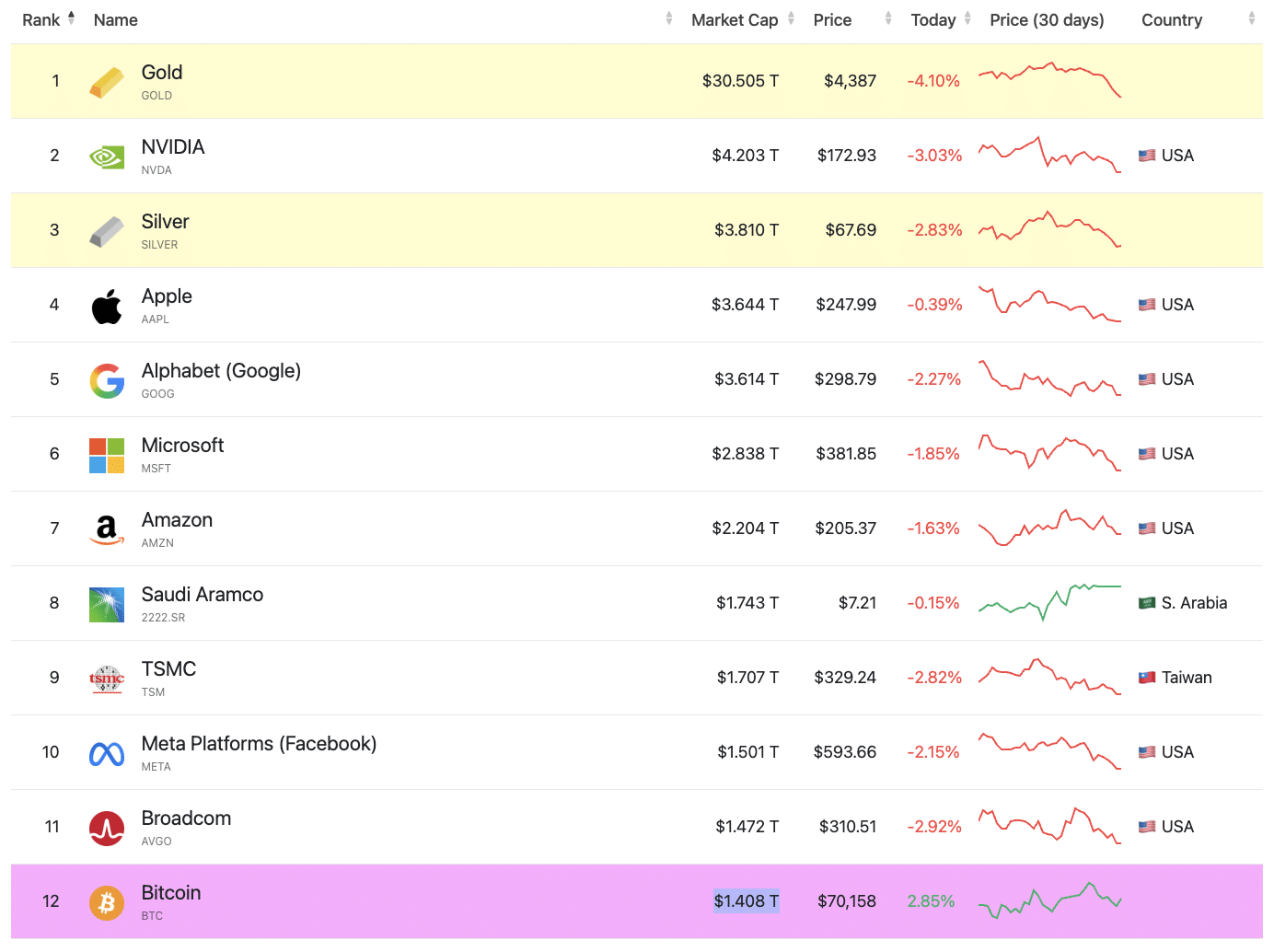The width and height of the screenshot is (1274, 952).
Task: Click the Google G logo
Action: pyautogui.click(x=107, y=380)
